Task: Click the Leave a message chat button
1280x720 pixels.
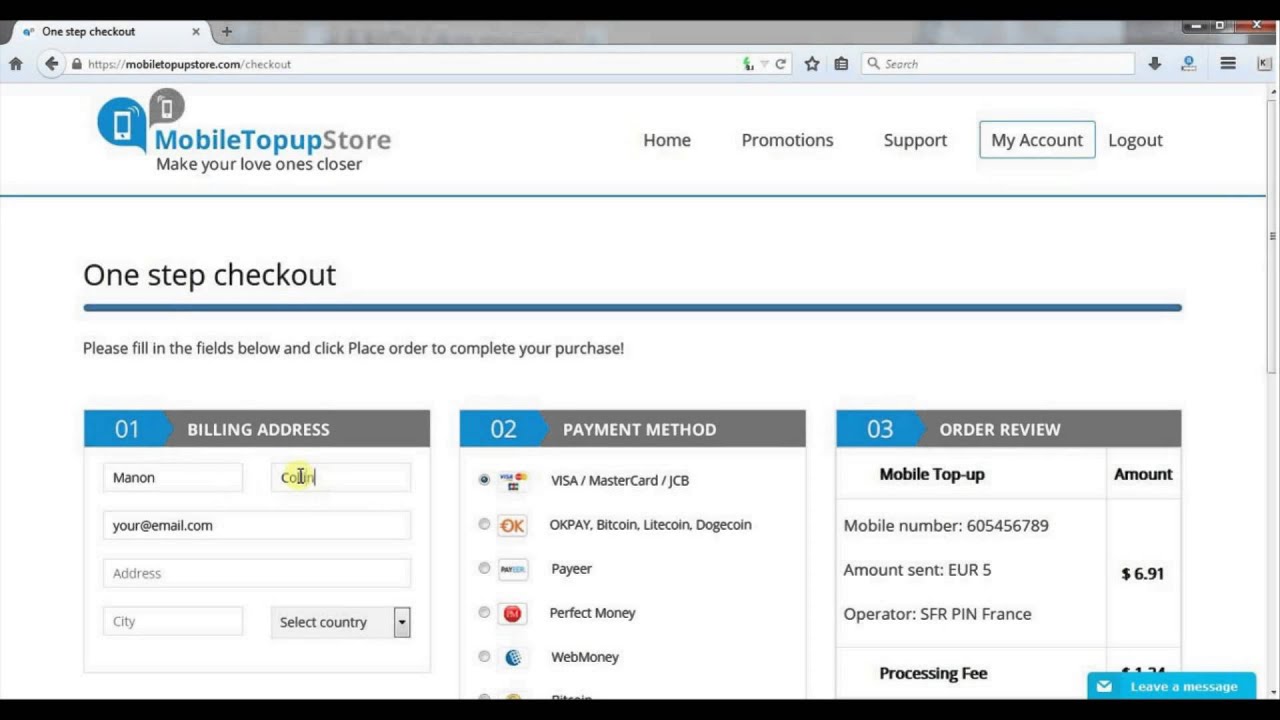Action: [x=1171, y=686]
